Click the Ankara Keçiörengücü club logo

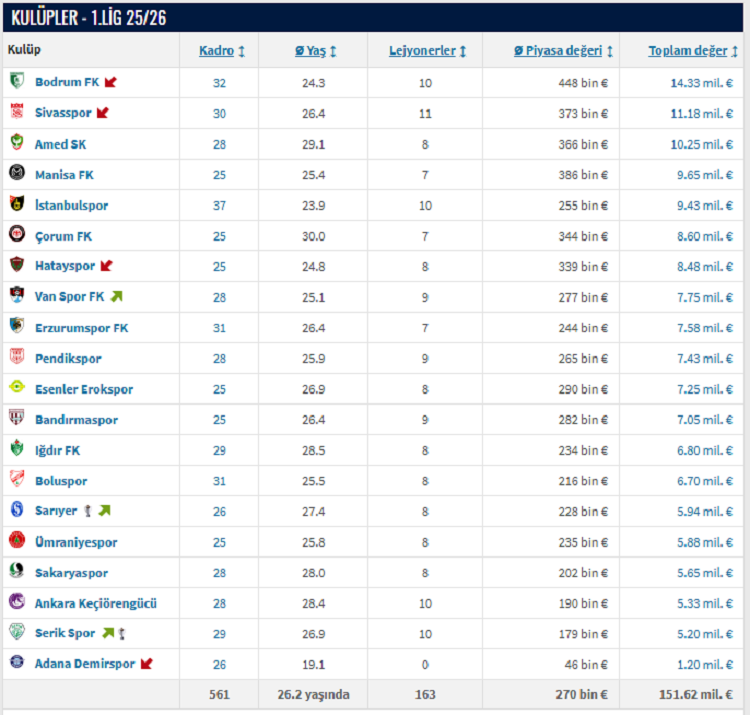17,603
